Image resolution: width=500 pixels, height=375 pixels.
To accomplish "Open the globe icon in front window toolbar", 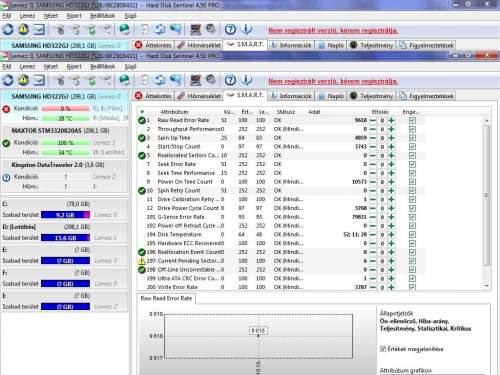I will (125, 80).
